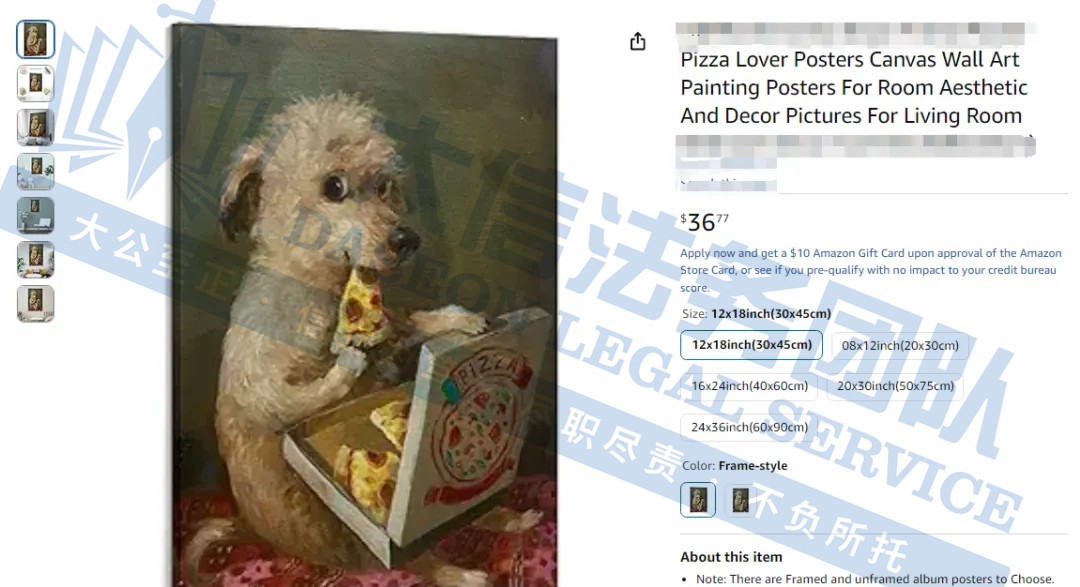Click the main dog-with-pizza product image
The height and width of the screenshot is (587, 1080).
click(364, 305)
